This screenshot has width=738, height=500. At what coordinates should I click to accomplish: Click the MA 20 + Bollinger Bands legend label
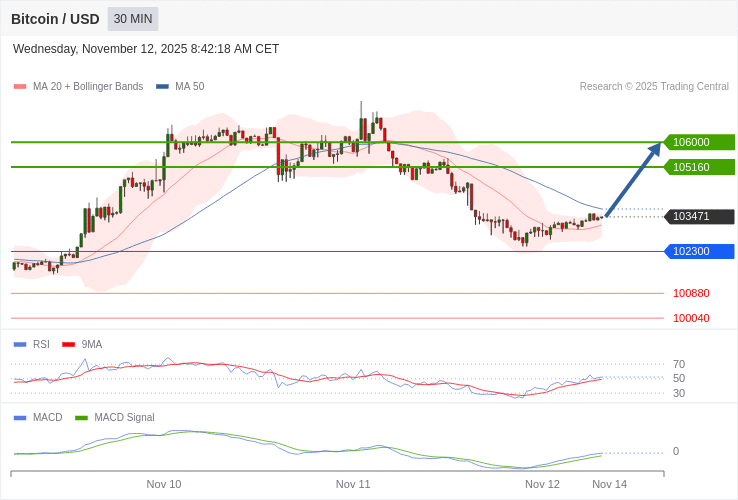pos(88,87)
